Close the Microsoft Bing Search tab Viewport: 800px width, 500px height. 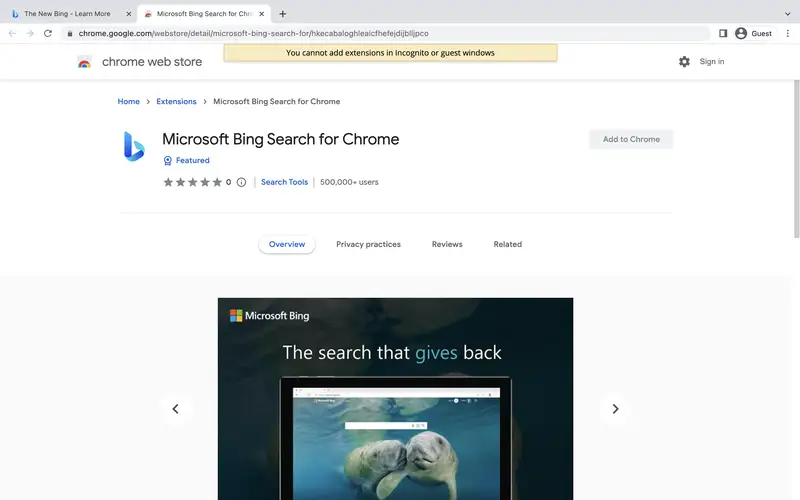pos(262,14)
